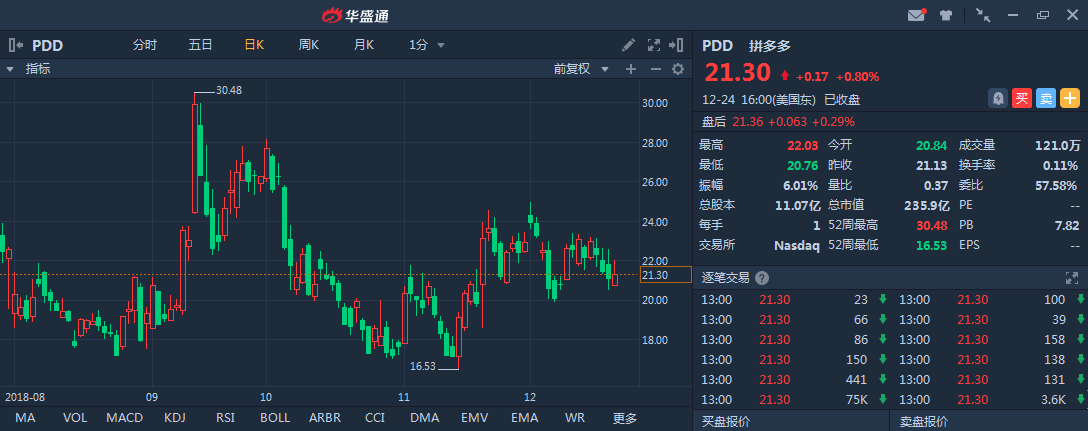Screen dimensions: 1088x431
Task: Enable the MACD indicator
Action: (125, 418)
